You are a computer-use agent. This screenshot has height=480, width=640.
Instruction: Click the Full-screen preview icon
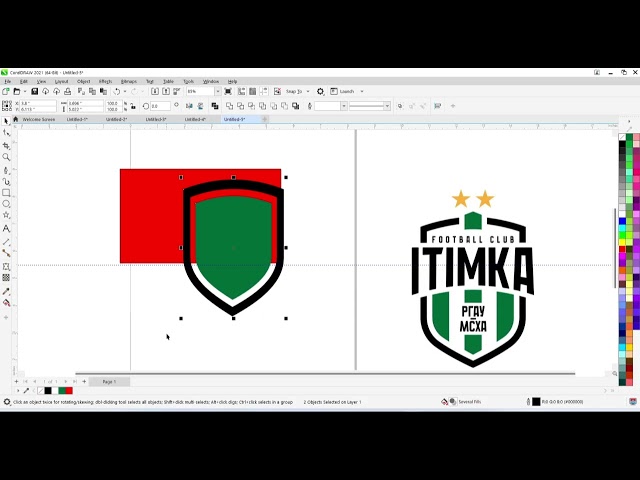click(x=228, y=91)
